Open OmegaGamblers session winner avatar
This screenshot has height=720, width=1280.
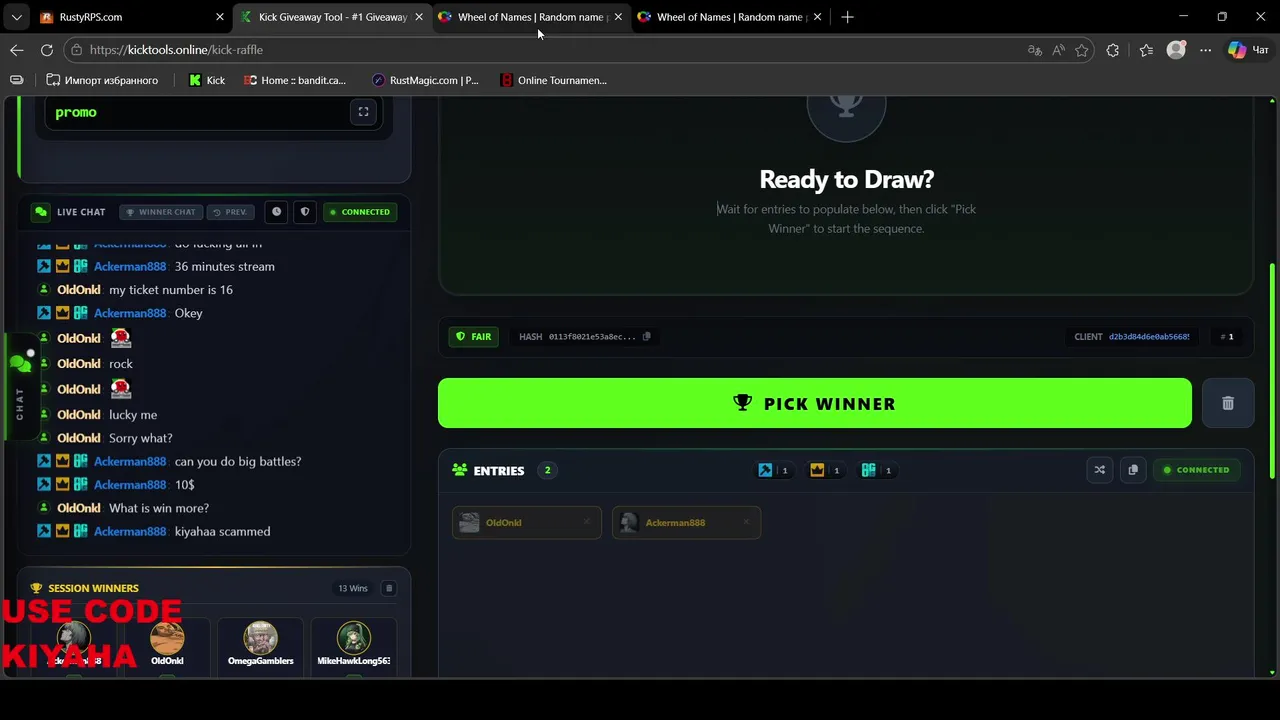(261, 638)
